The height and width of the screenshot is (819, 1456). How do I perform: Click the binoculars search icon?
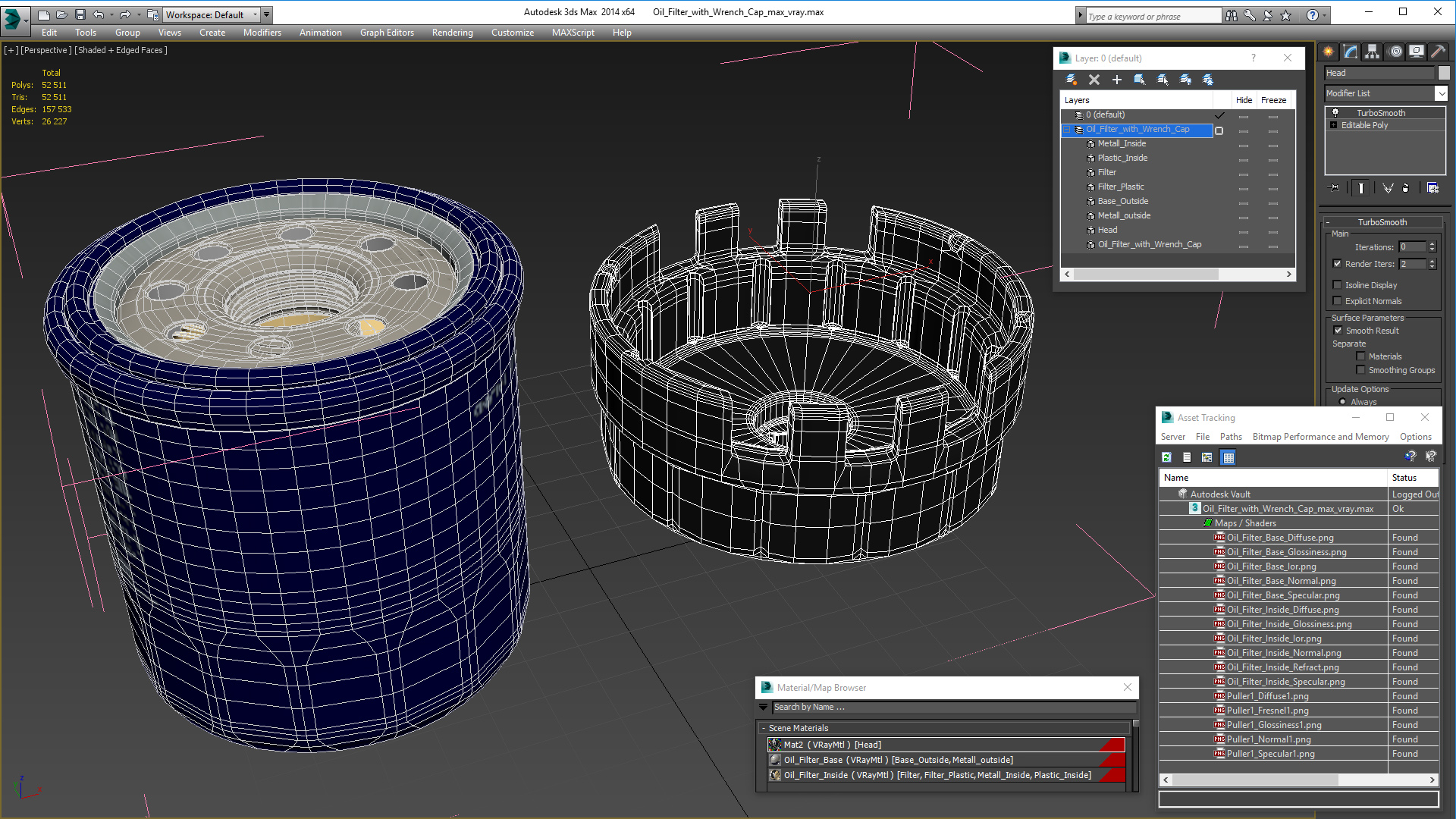pos(1232,15)
